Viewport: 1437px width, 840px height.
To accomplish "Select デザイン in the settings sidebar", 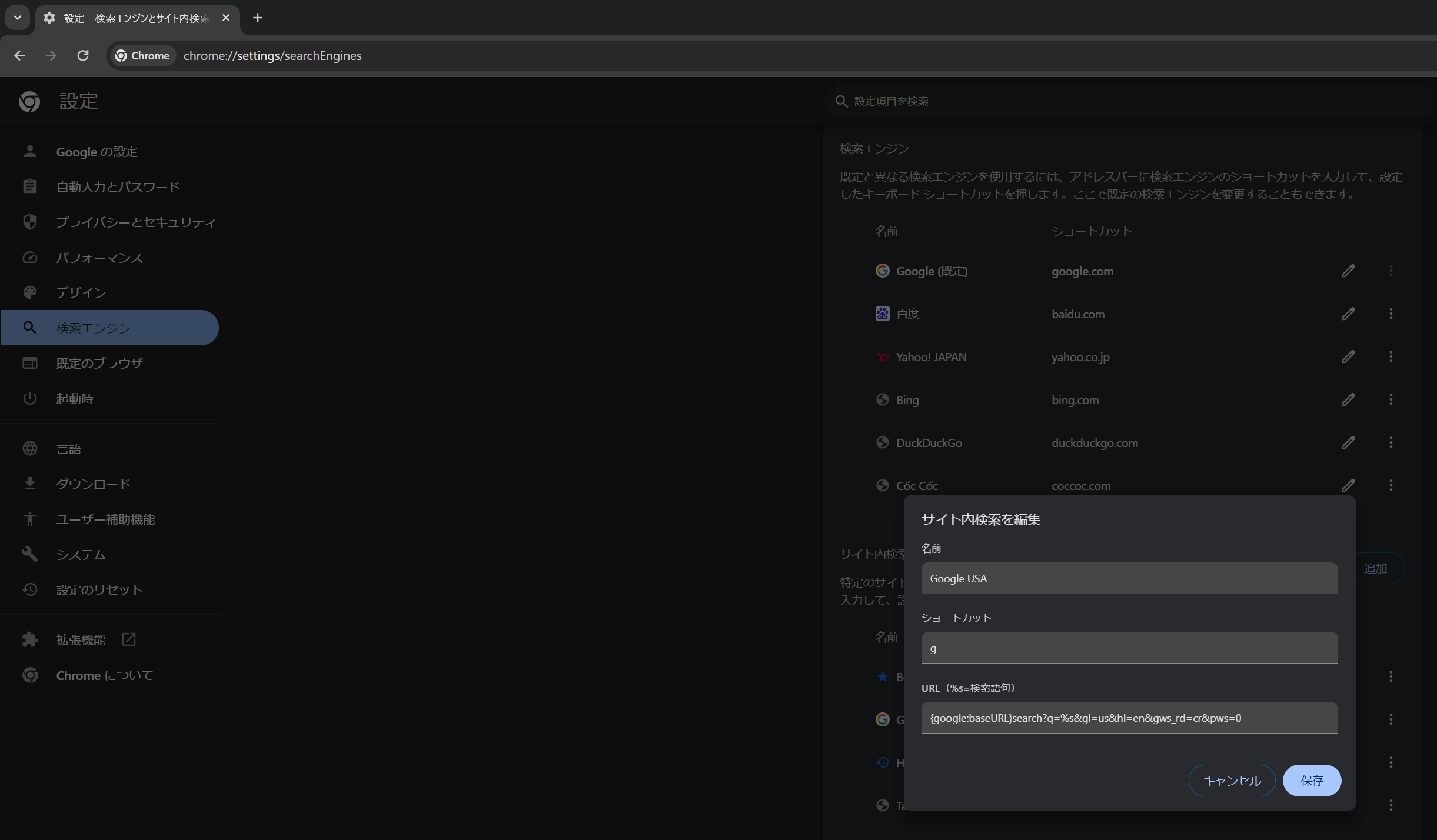I will pos(81,293).
